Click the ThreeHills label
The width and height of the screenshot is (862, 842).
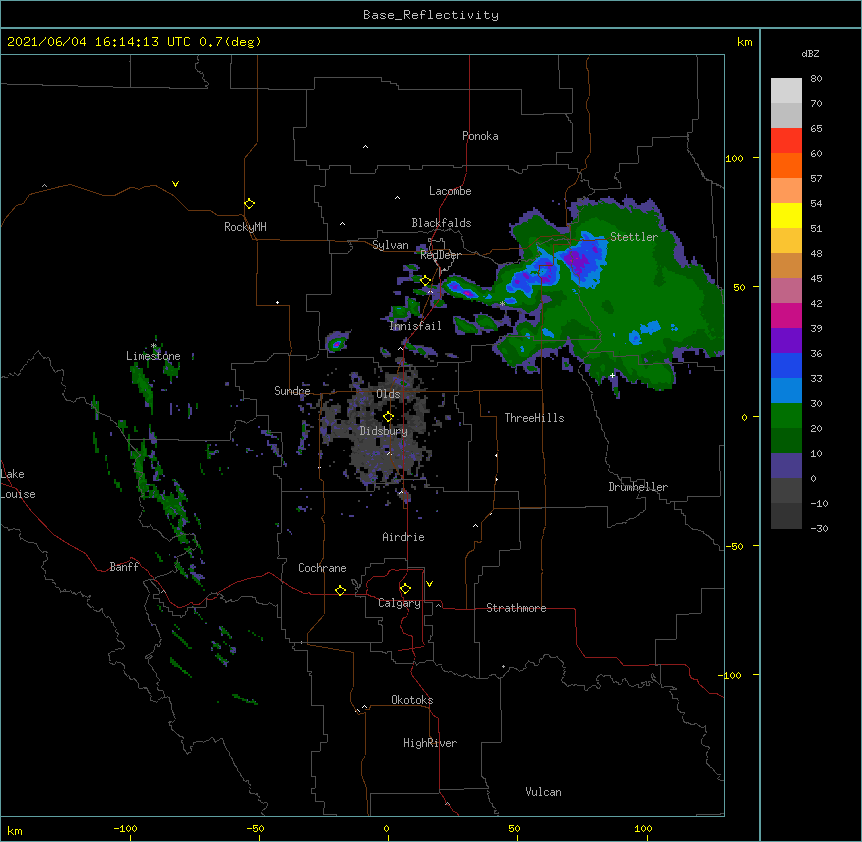coord(534,418)
